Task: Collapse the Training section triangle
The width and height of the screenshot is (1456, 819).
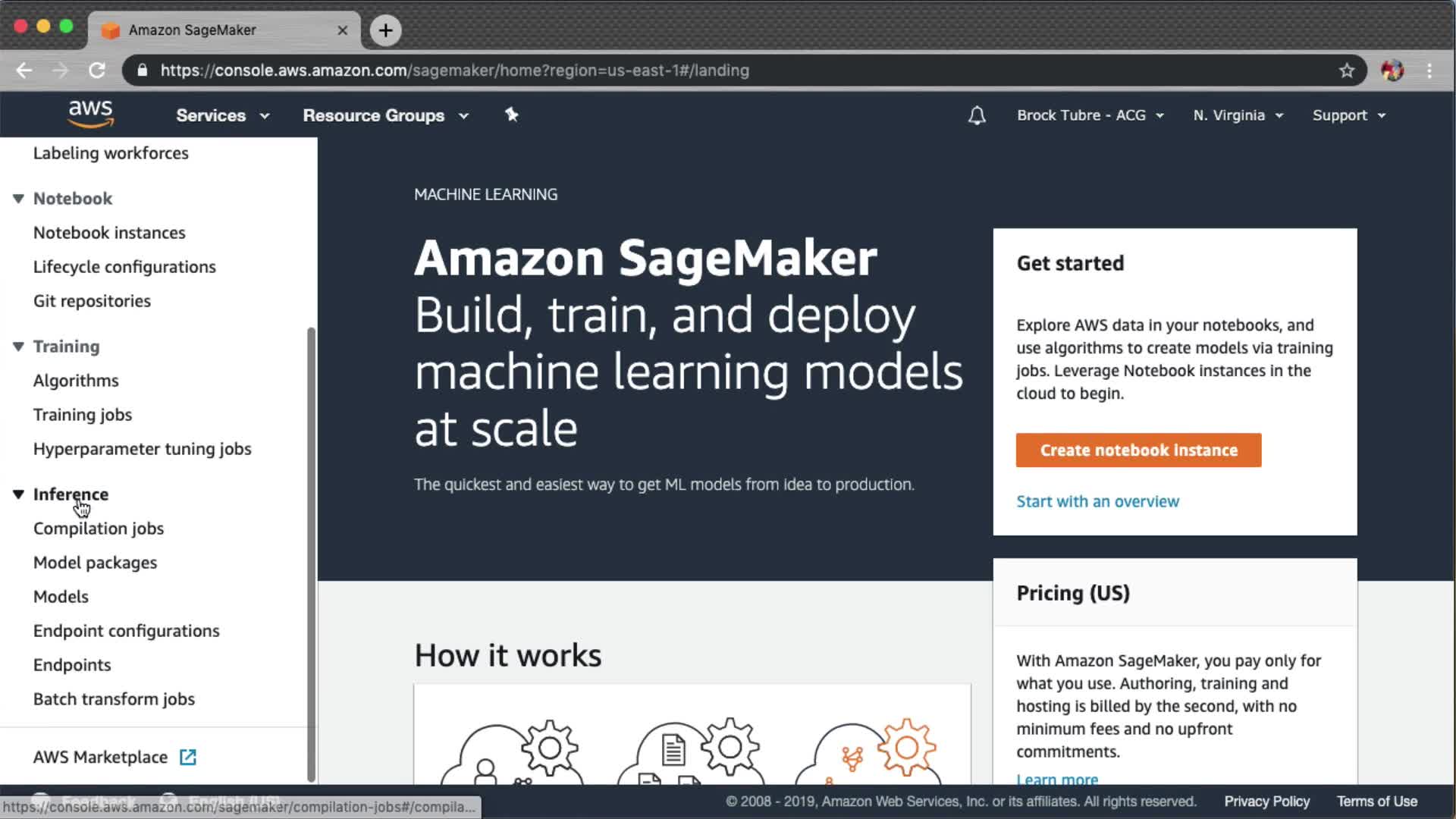Action: tap(18, 347)
